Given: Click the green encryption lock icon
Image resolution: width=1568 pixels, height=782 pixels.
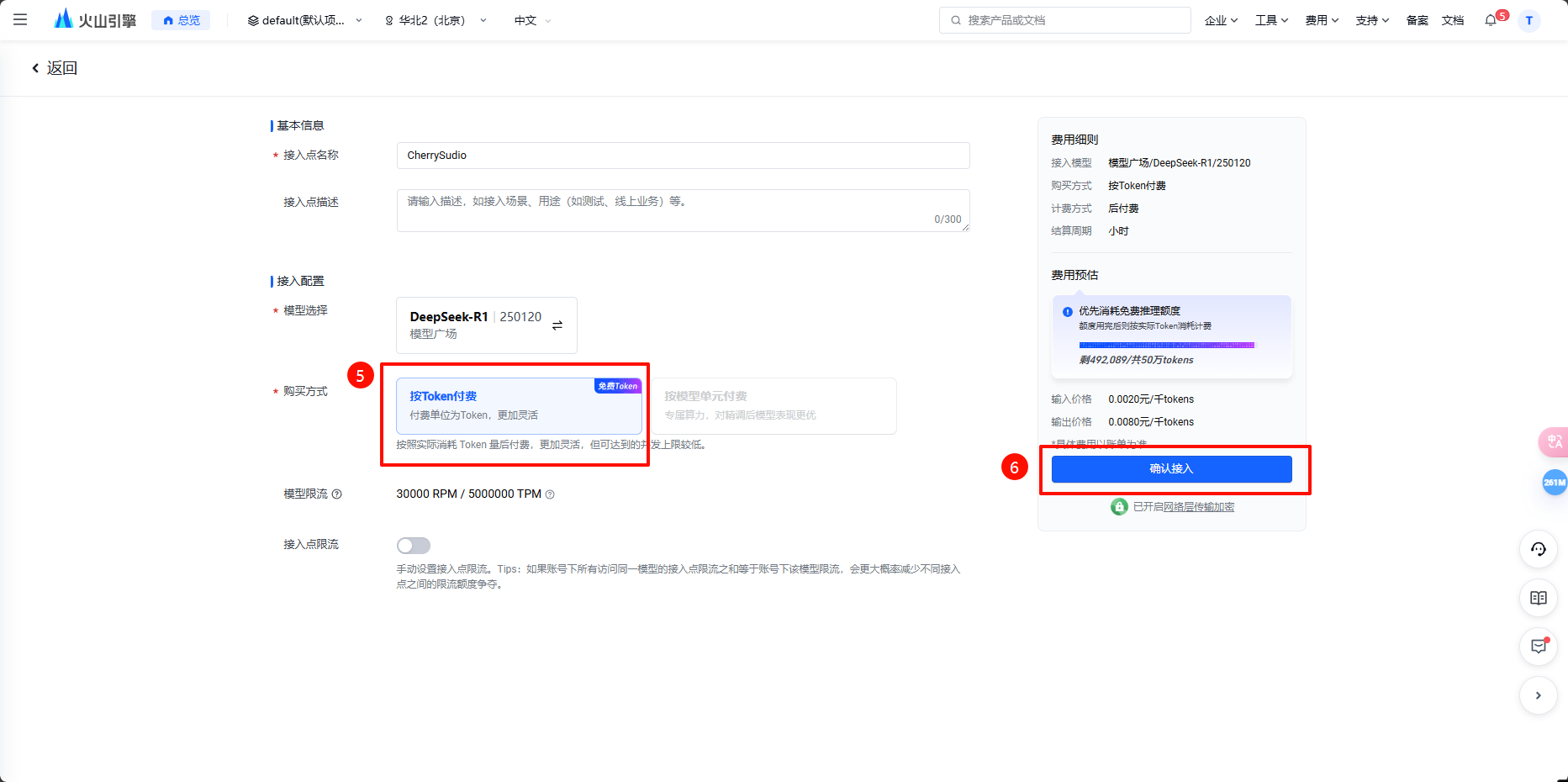Looking at the screenshot, I should point(1119,507).
